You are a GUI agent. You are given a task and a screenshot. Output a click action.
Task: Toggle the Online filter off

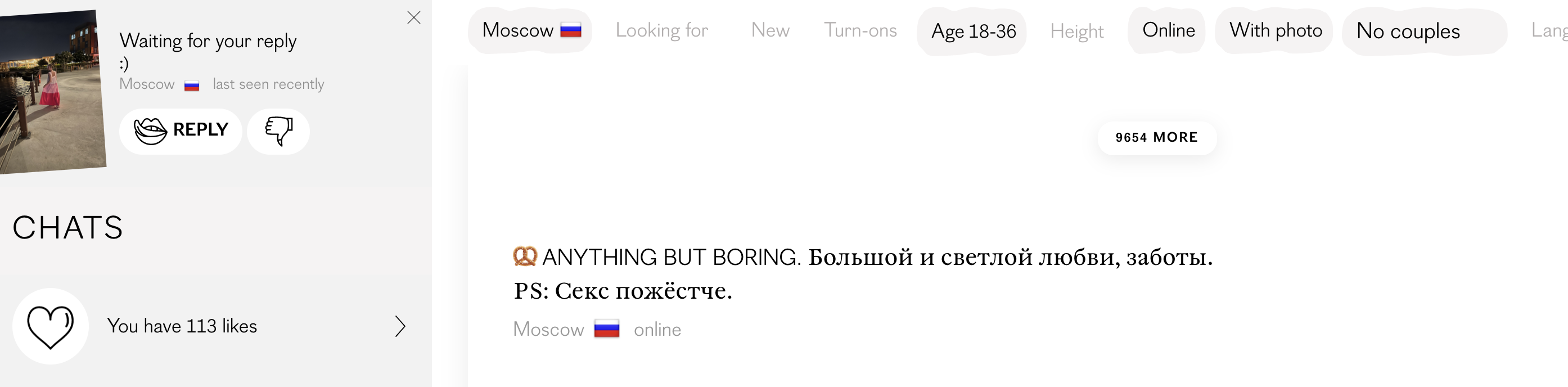[1168, 30]
